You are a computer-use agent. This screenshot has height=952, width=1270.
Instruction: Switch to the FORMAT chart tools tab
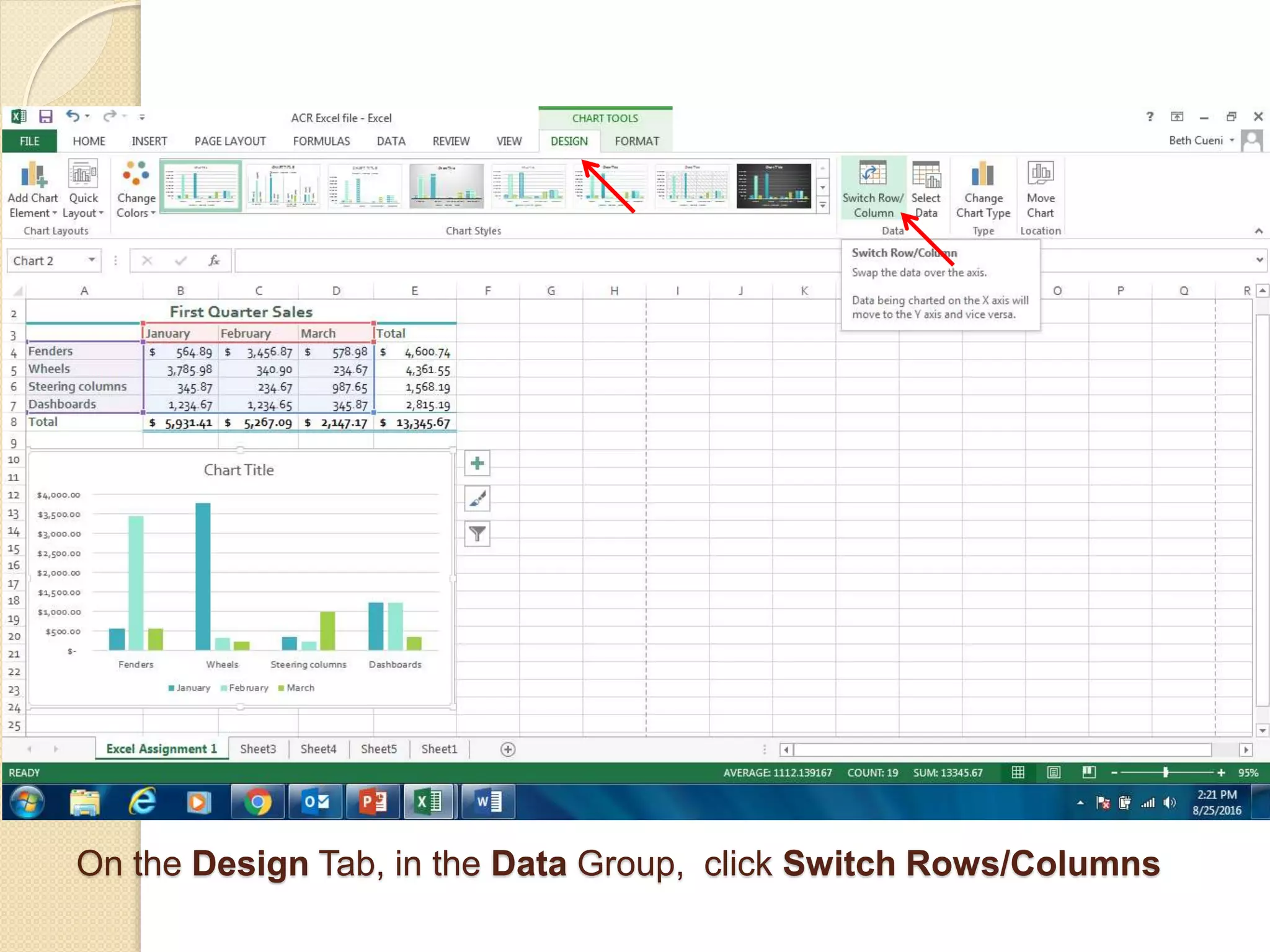click(637, 141)
